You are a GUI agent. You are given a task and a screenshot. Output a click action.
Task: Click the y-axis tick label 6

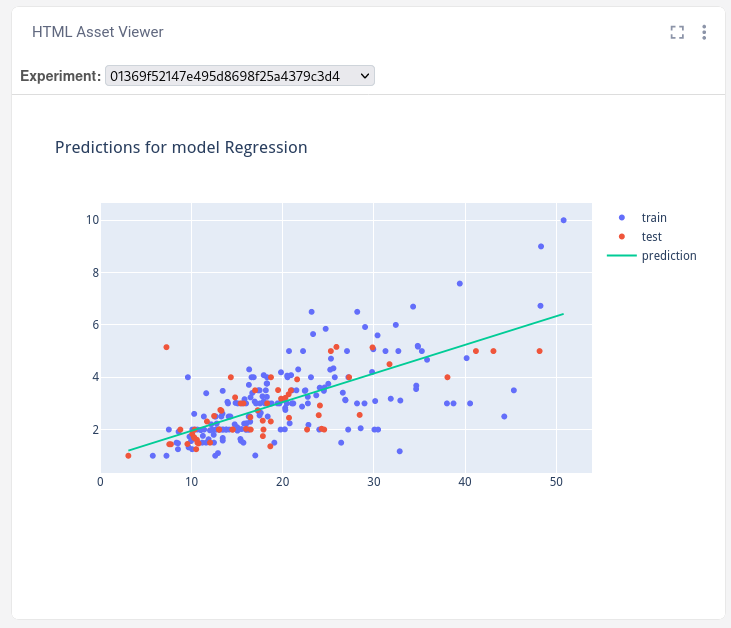pyautogui.click(x=94, y=325)
